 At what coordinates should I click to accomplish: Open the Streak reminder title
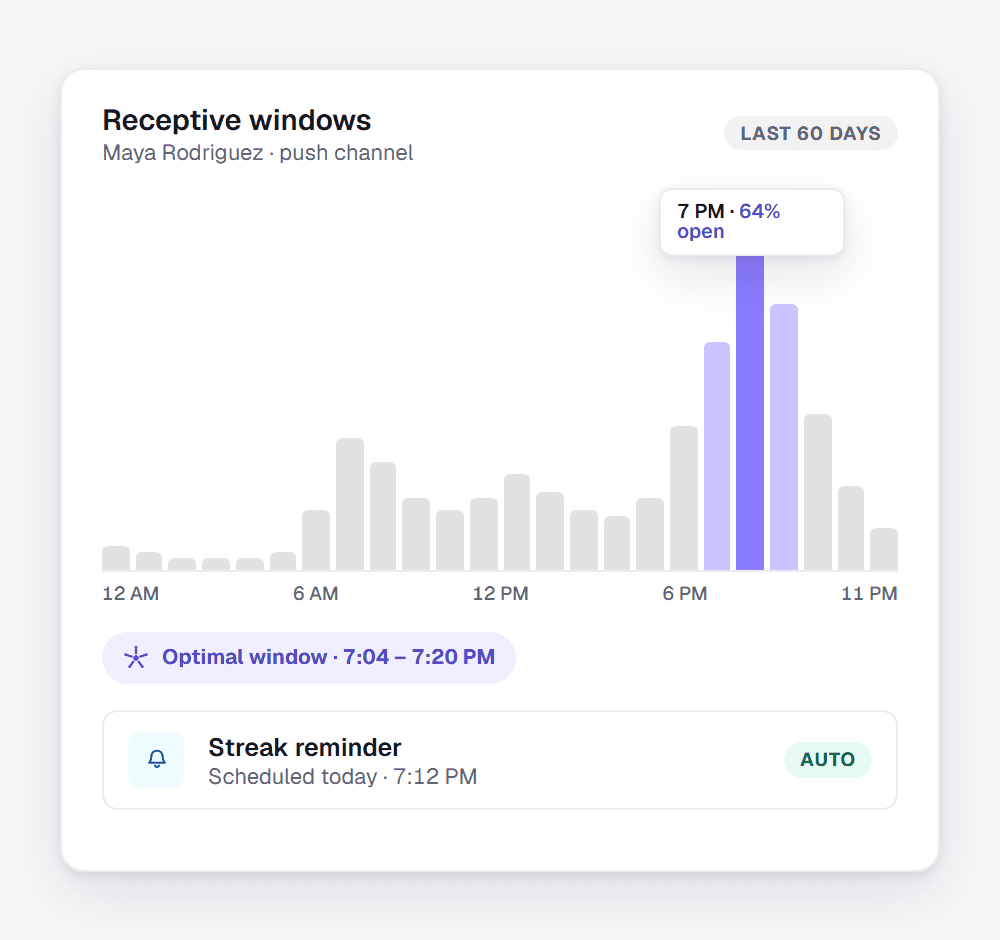pyautogui.click(x=305, y=747)
